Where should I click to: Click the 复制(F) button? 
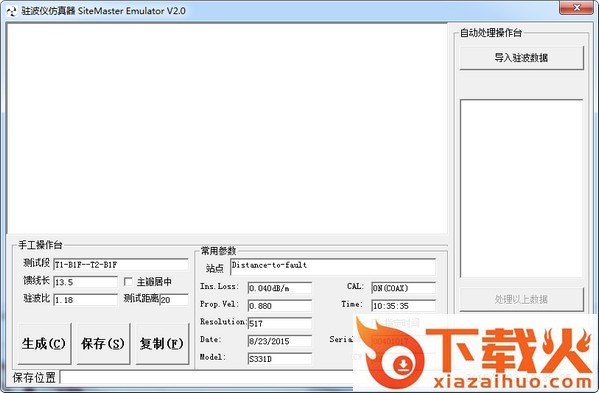162,343
